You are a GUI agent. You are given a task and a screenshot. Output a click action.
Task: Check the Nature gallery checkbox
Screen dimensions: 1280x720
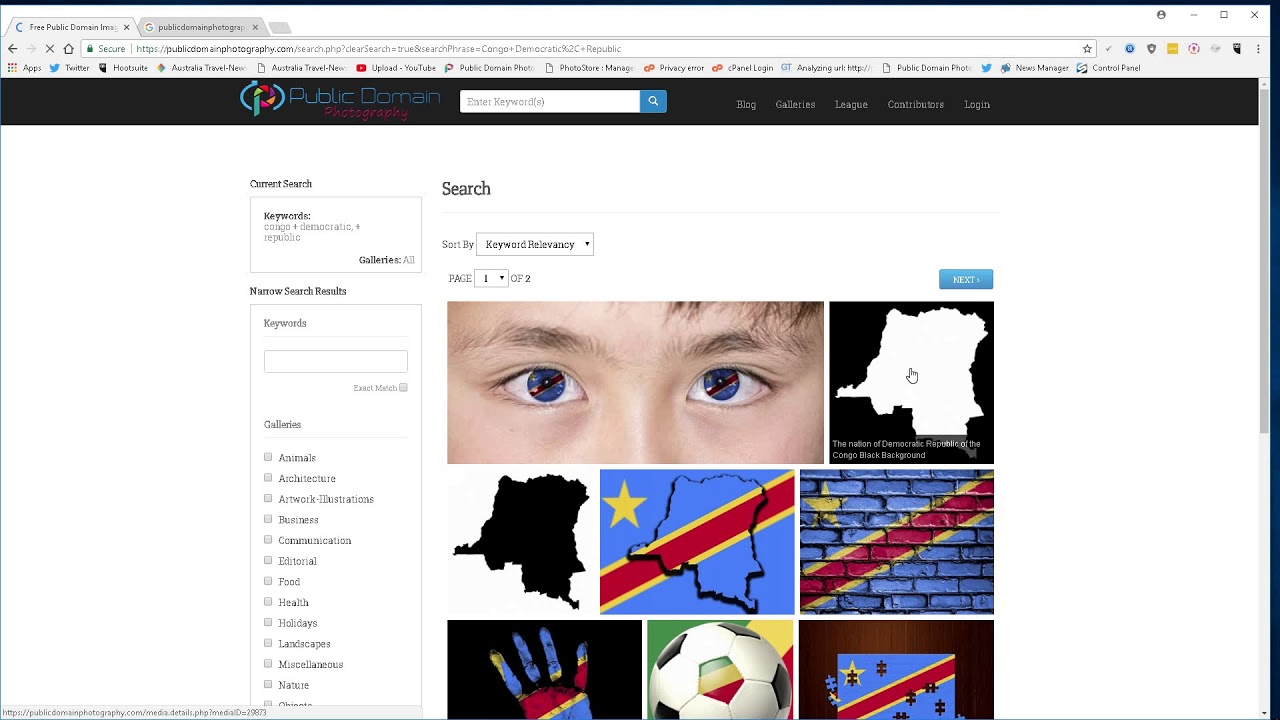pyautogui.click(x=268, y=684)
